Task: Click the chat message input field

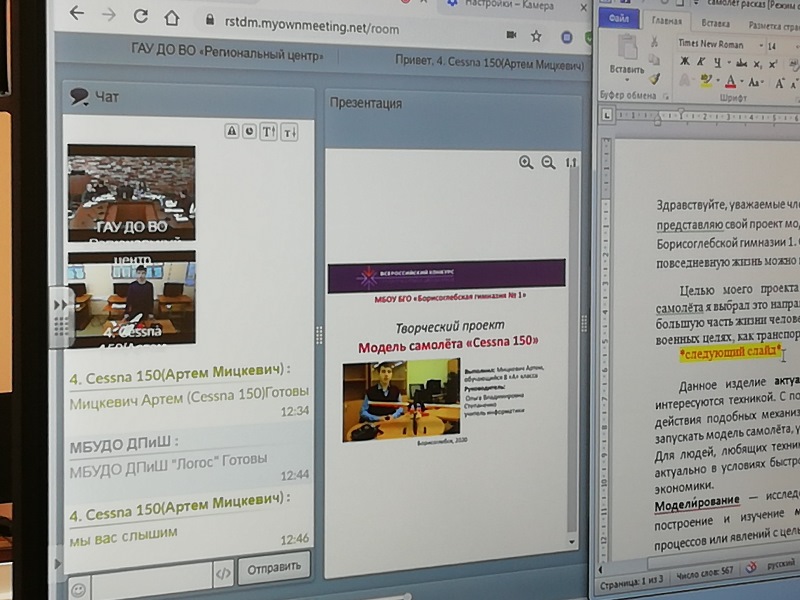Action: (152, 573)
